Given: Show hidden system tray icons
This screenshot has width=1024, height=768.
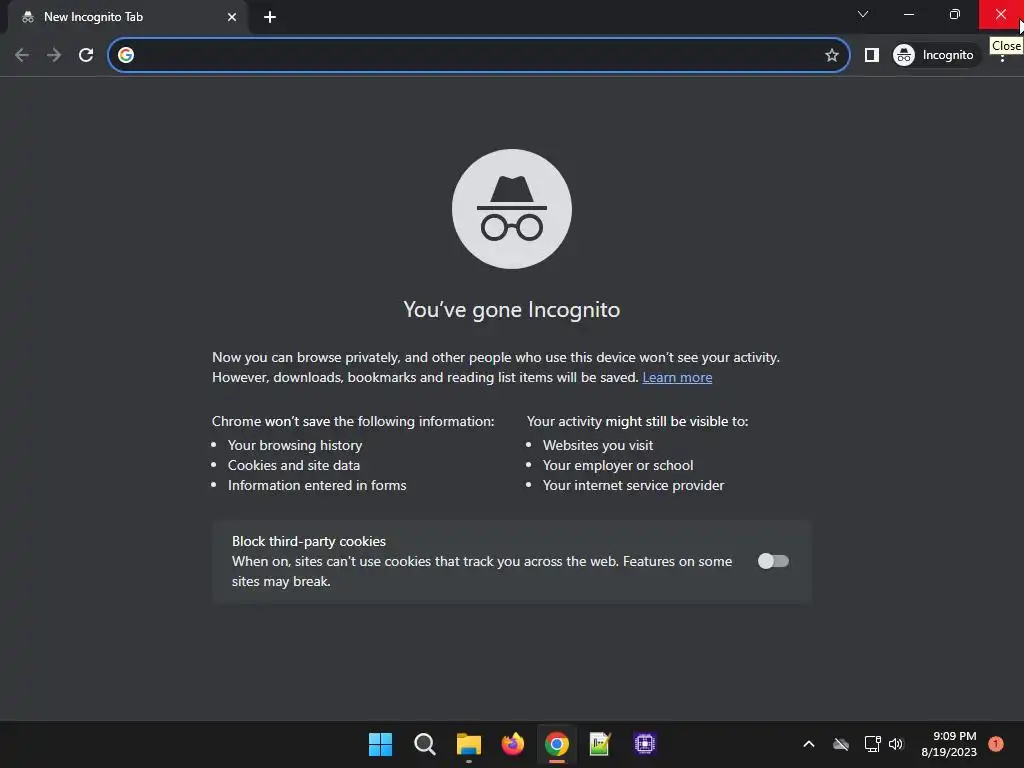Looking at the screenshot, I should tap(808, 744).
